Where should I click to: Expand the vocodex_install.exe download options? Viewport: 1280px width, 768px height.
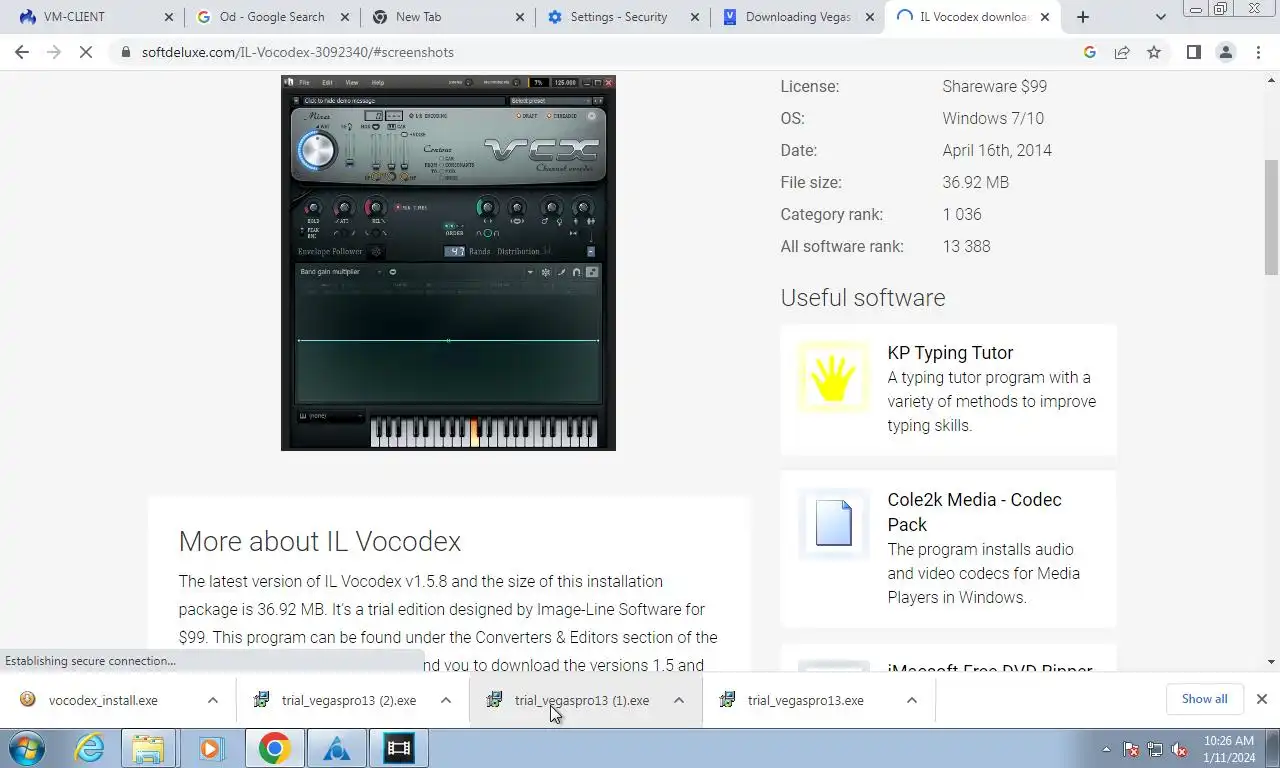[213, 700]
